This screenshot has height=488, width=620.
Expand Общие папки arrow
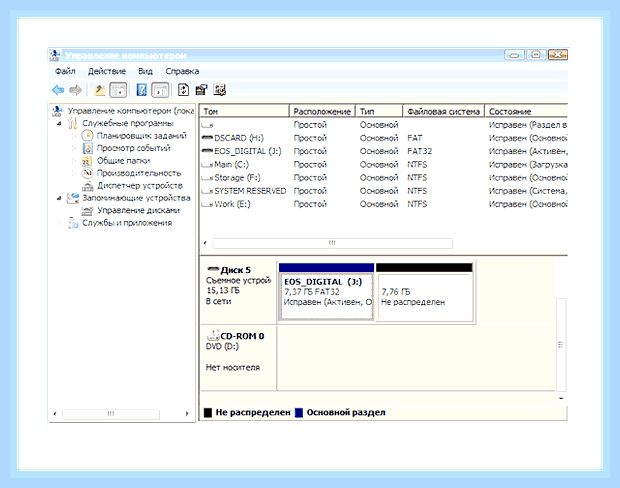pos(74,161)
